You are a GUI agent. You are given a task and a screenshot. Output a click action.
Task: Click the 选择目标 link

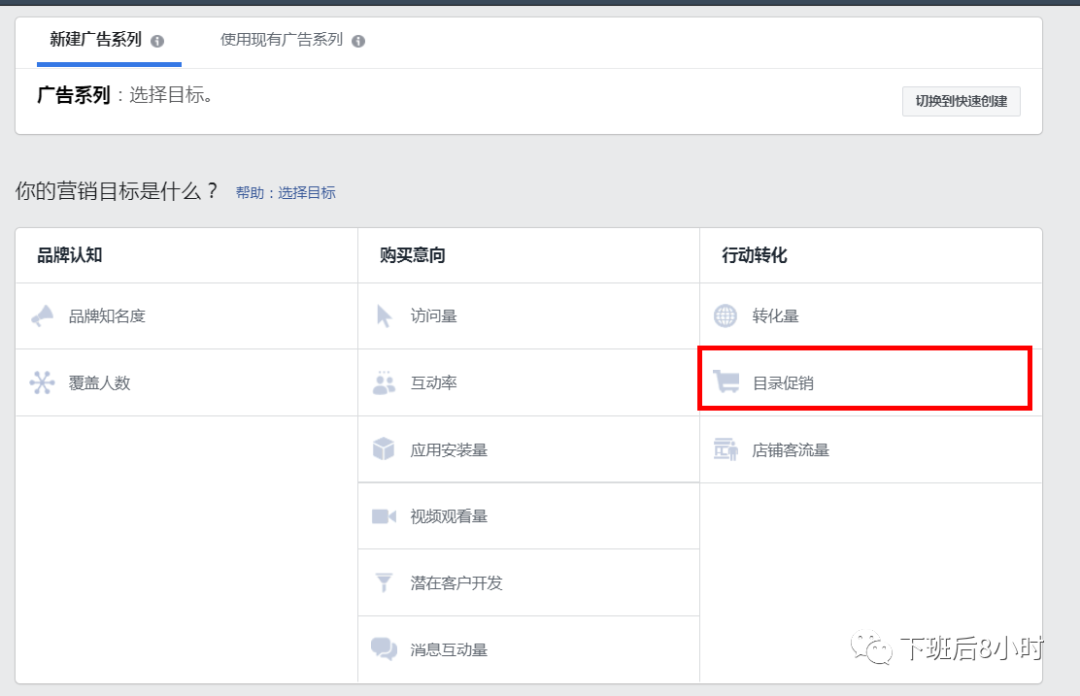pyautogui.click(x=309, y=192)
